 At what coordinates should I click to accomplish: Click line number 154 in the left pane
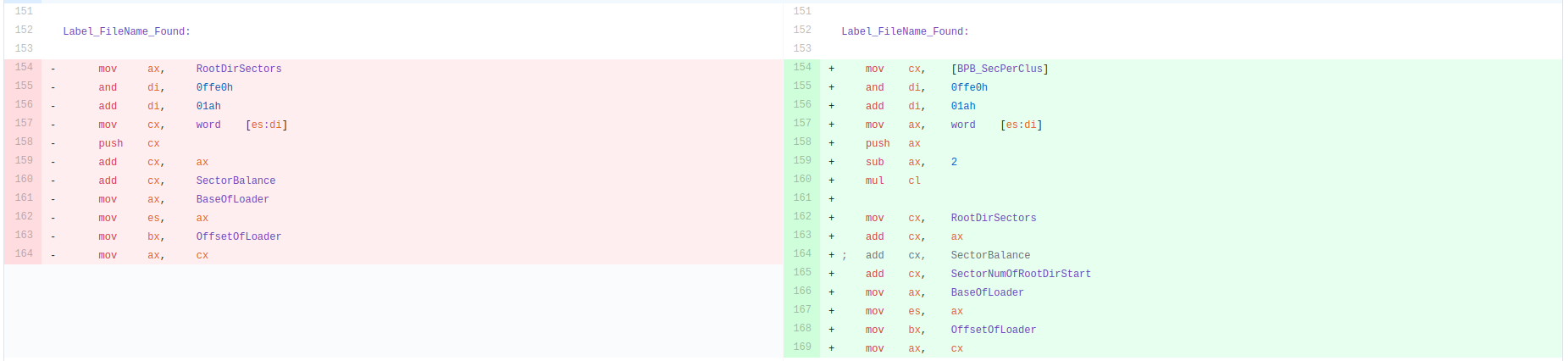coord(24,68)
